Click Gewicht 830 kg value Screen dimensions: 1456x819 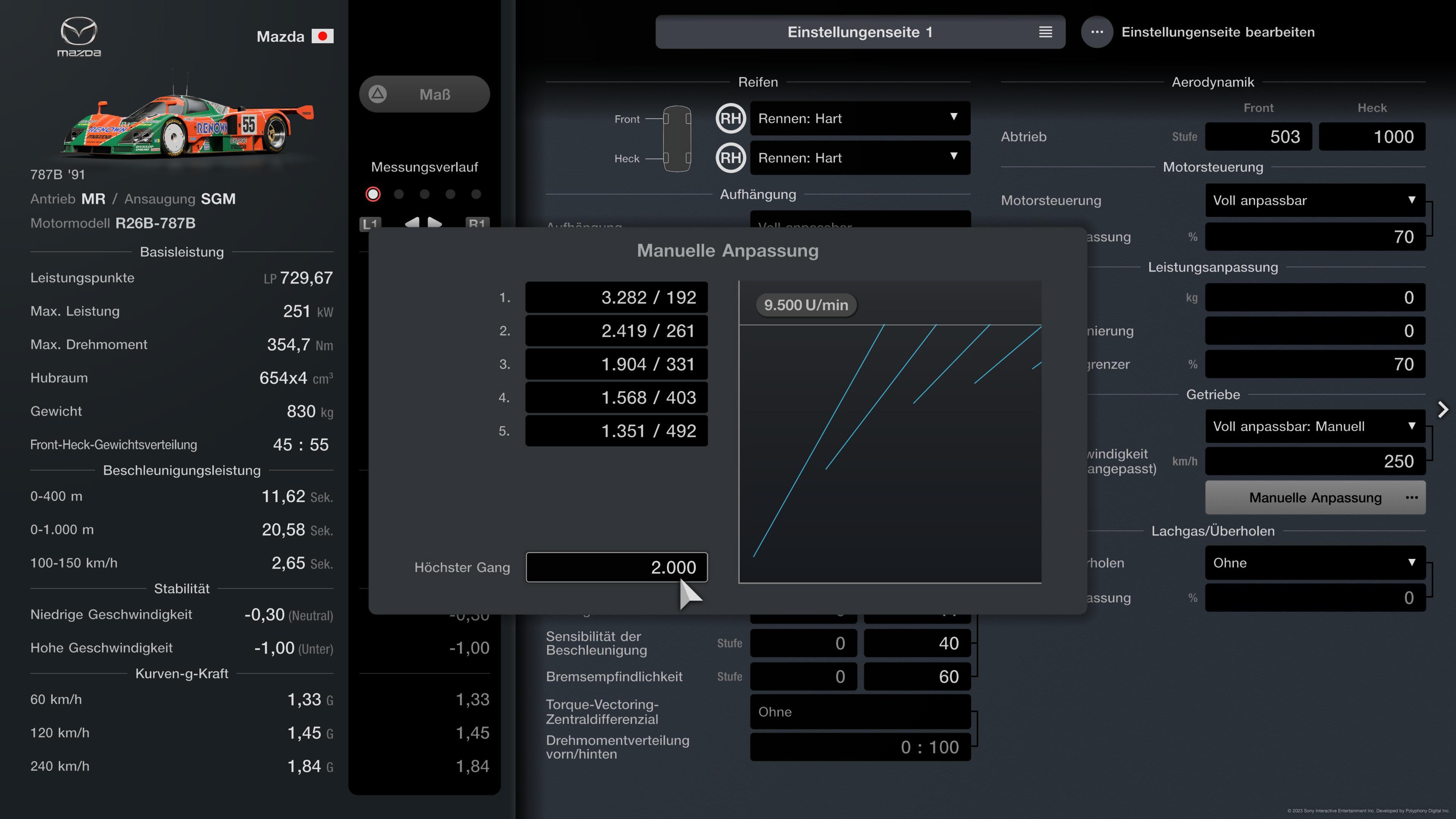click(x=310, y=411)
